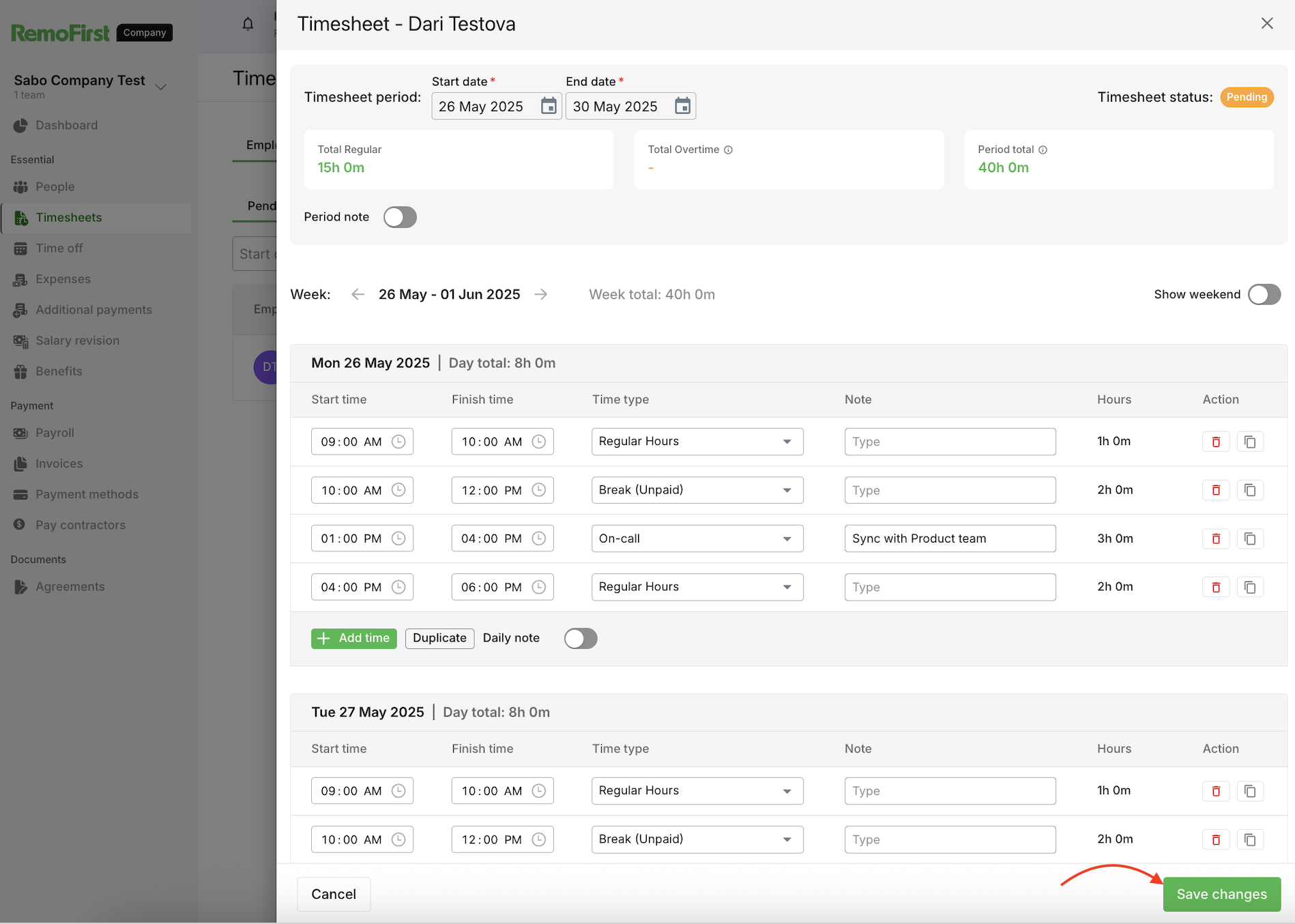Delete the Monday On-call time entry
The width and height of the screenshot is (1295, 924).
(1215, 538)
